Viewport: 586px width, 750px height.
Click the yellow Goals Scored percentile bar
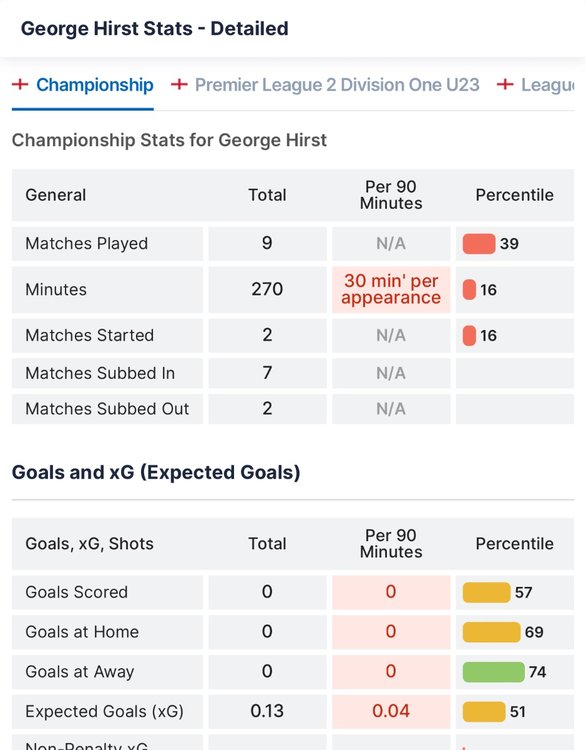pos(486,592)
